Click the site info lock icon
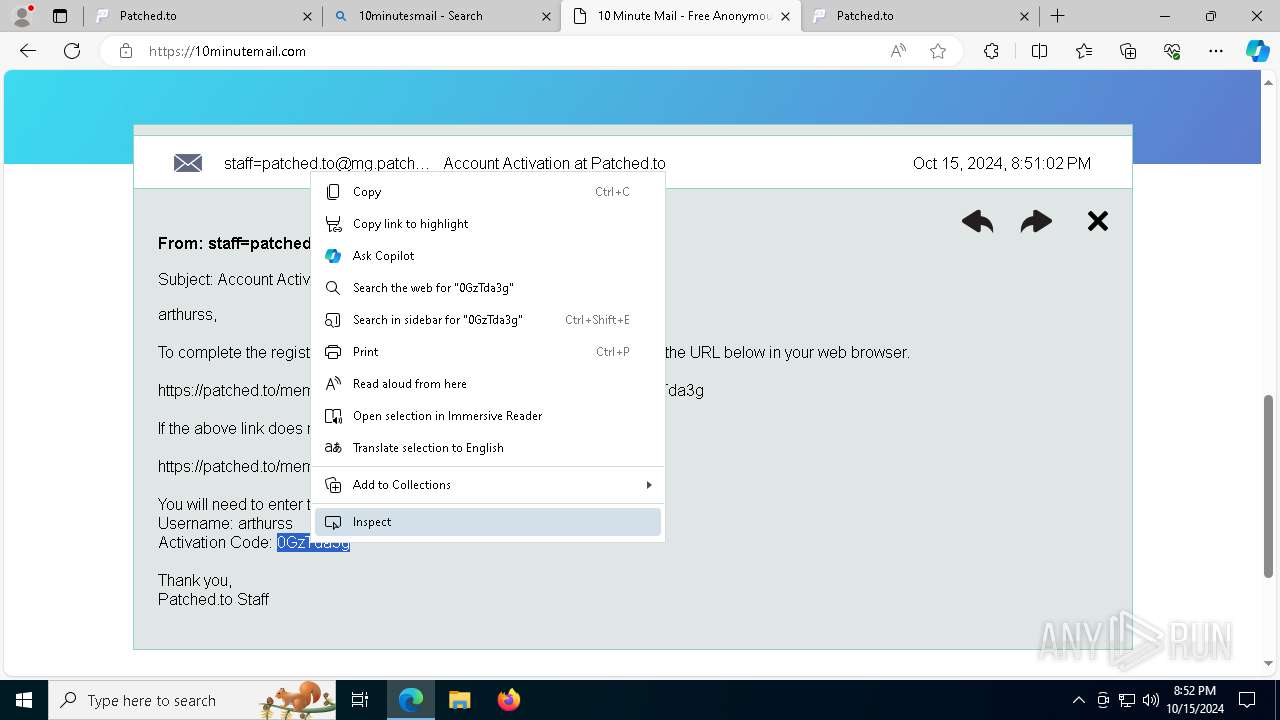1280x720 pixels. pyautogui.click(x=126, y=51)
